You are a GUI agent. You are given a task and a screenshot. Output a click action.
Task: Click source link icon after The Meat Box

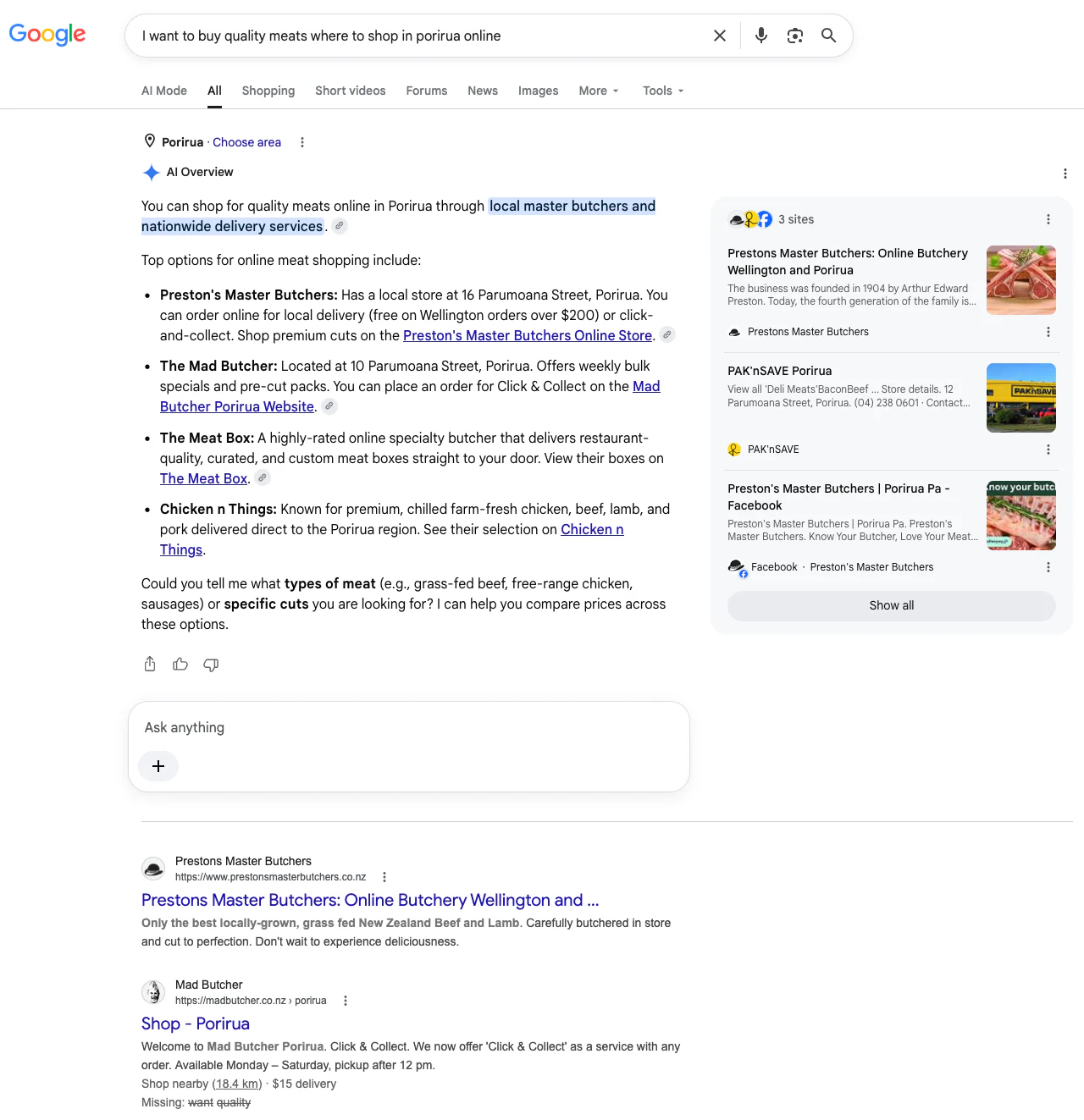click(263, 478)
